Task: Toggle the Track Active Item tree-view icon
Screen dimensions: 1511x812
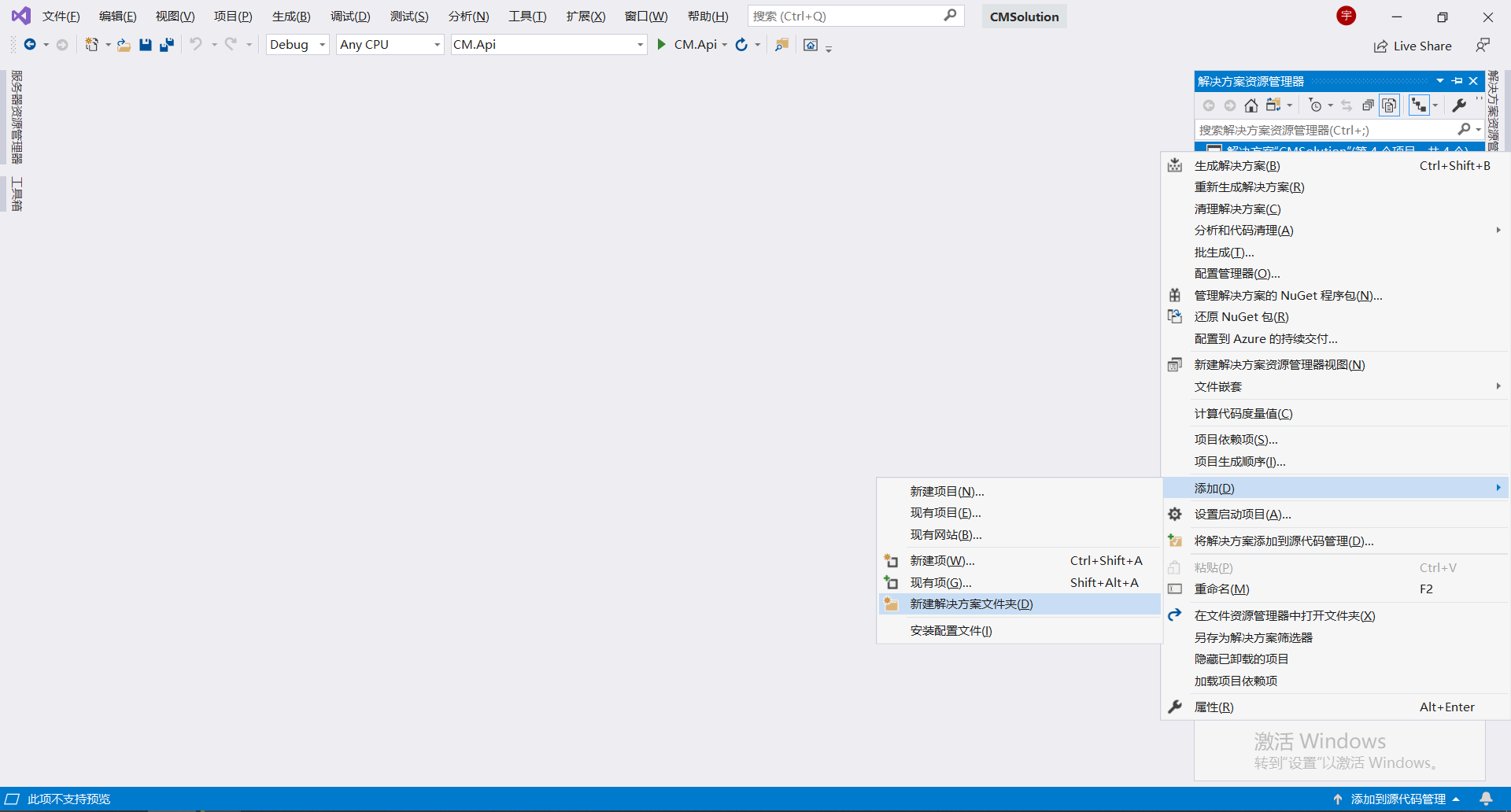Action: coord(1419,105)
